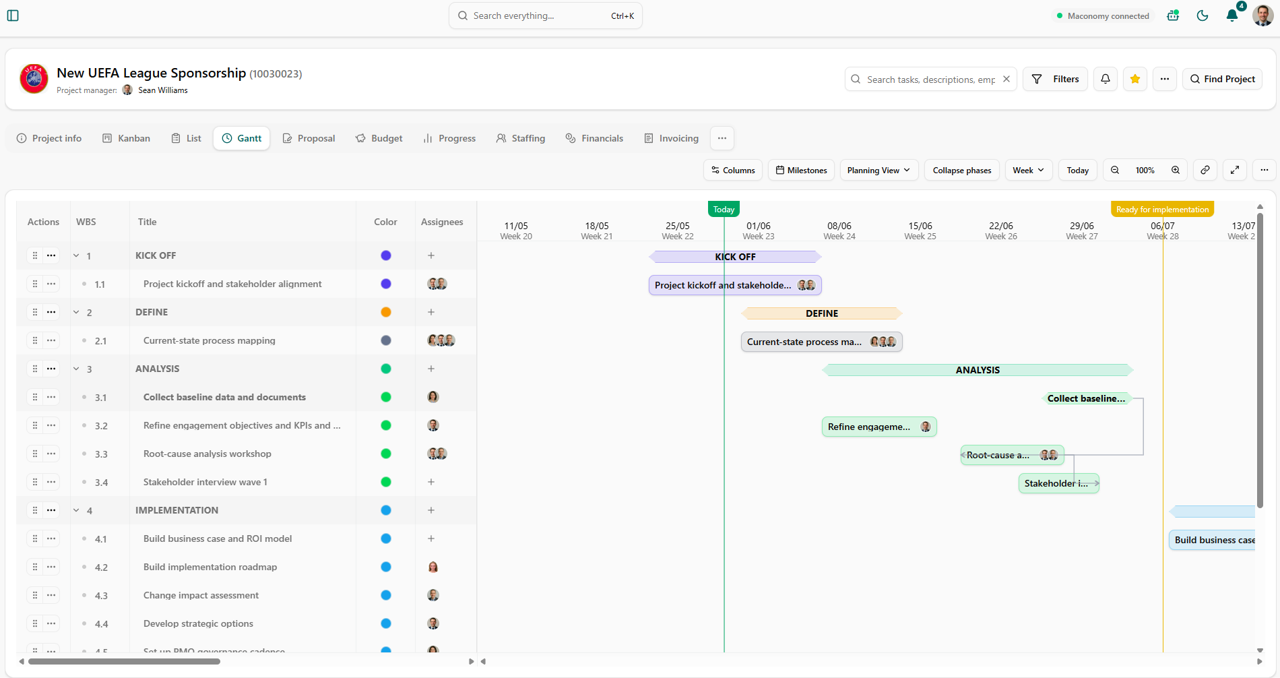Open the Staffing tab
This screenshot has height=678, width=1280.
coord(520,138)
